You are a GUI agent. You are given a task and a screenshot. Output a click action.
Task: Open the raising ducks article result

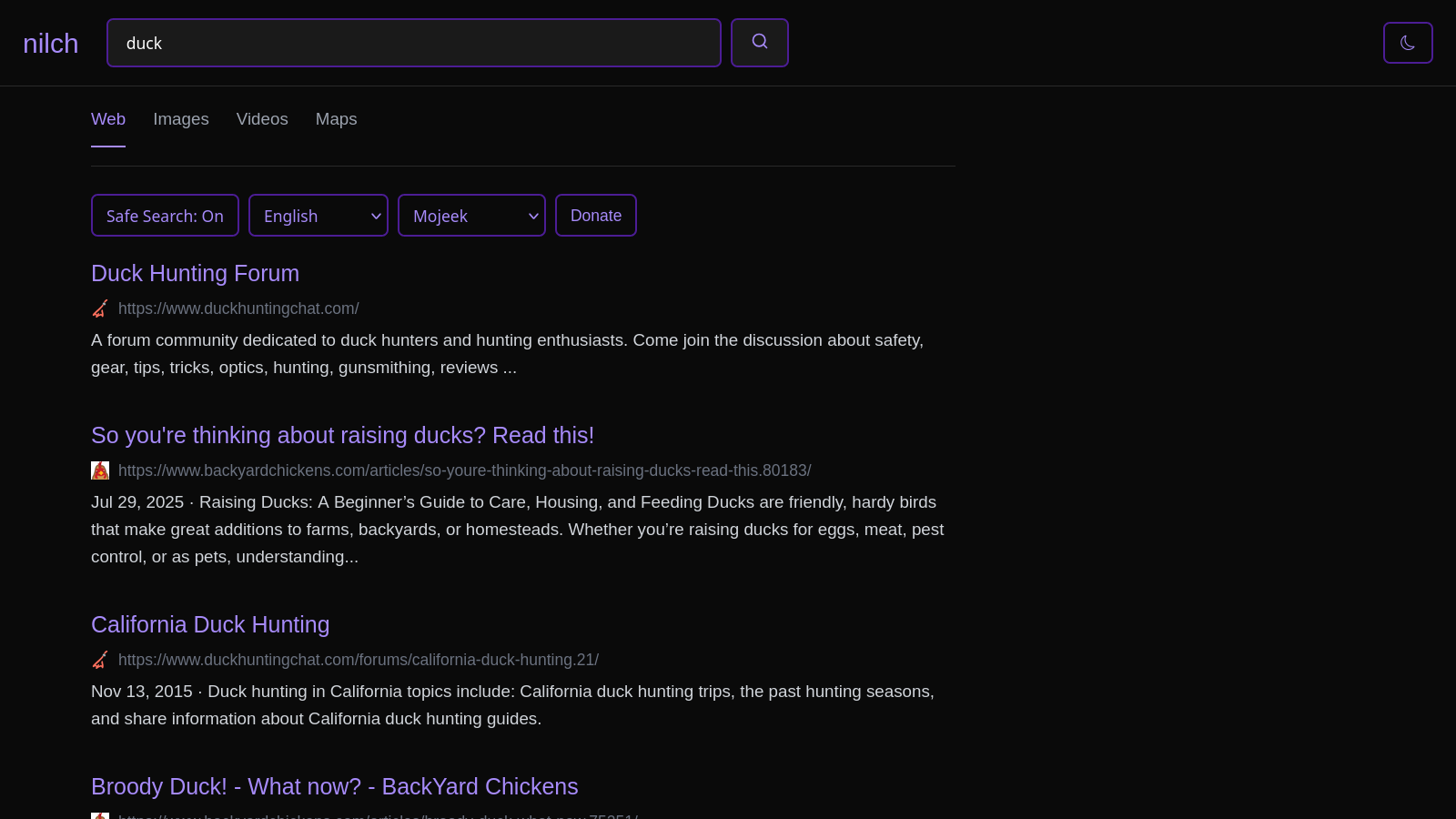point(342,436)
